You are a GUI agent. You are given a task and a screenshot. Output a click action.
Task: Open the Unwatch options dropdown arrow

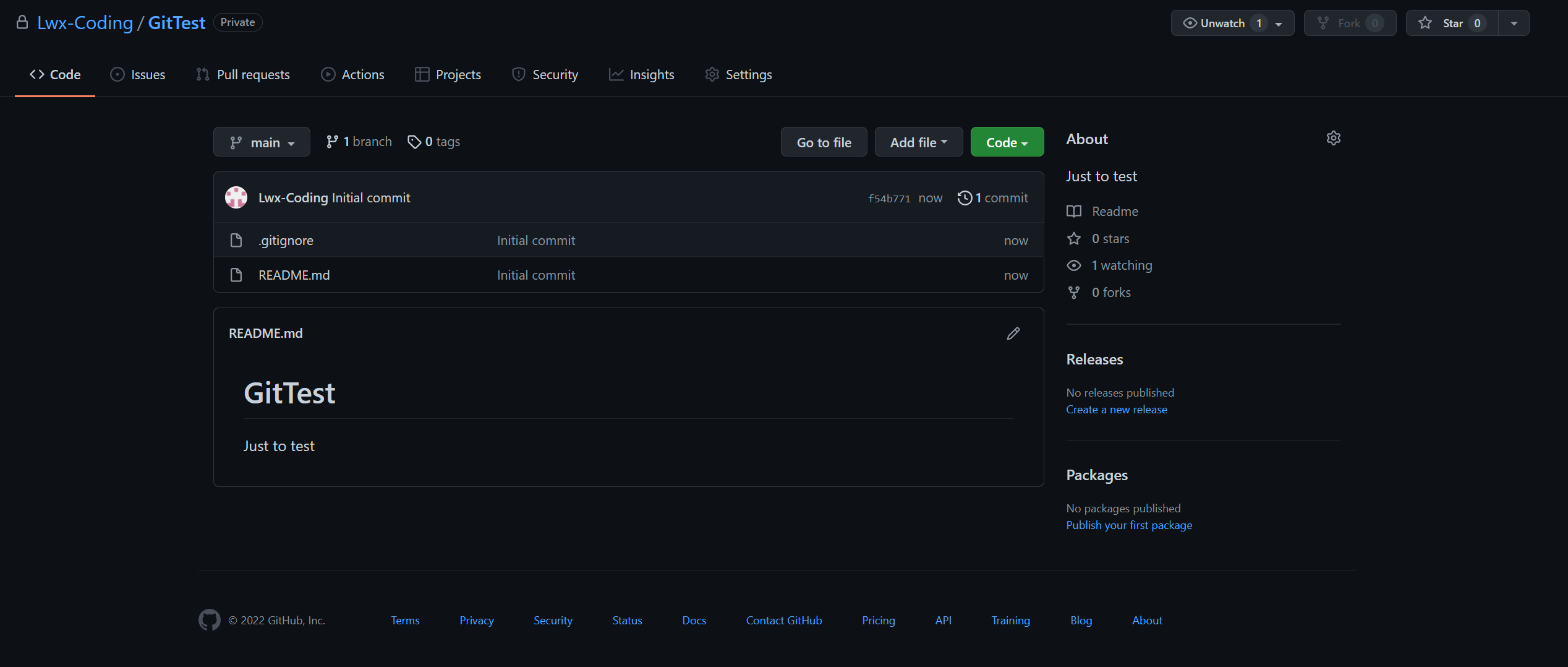[1279, 24]
